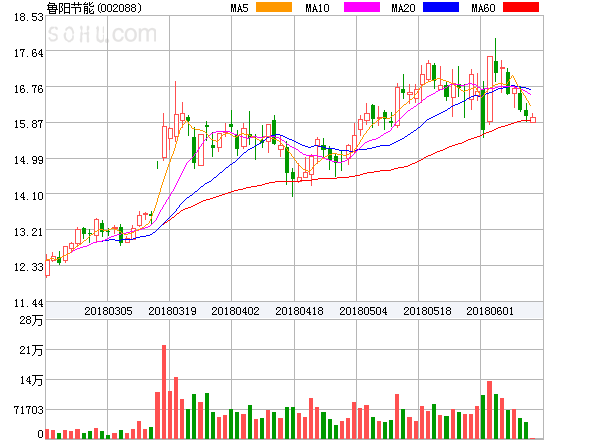Click the long-wick red candle peaking near 16.76 in March
Screen dimensions: 600x440
176,111
